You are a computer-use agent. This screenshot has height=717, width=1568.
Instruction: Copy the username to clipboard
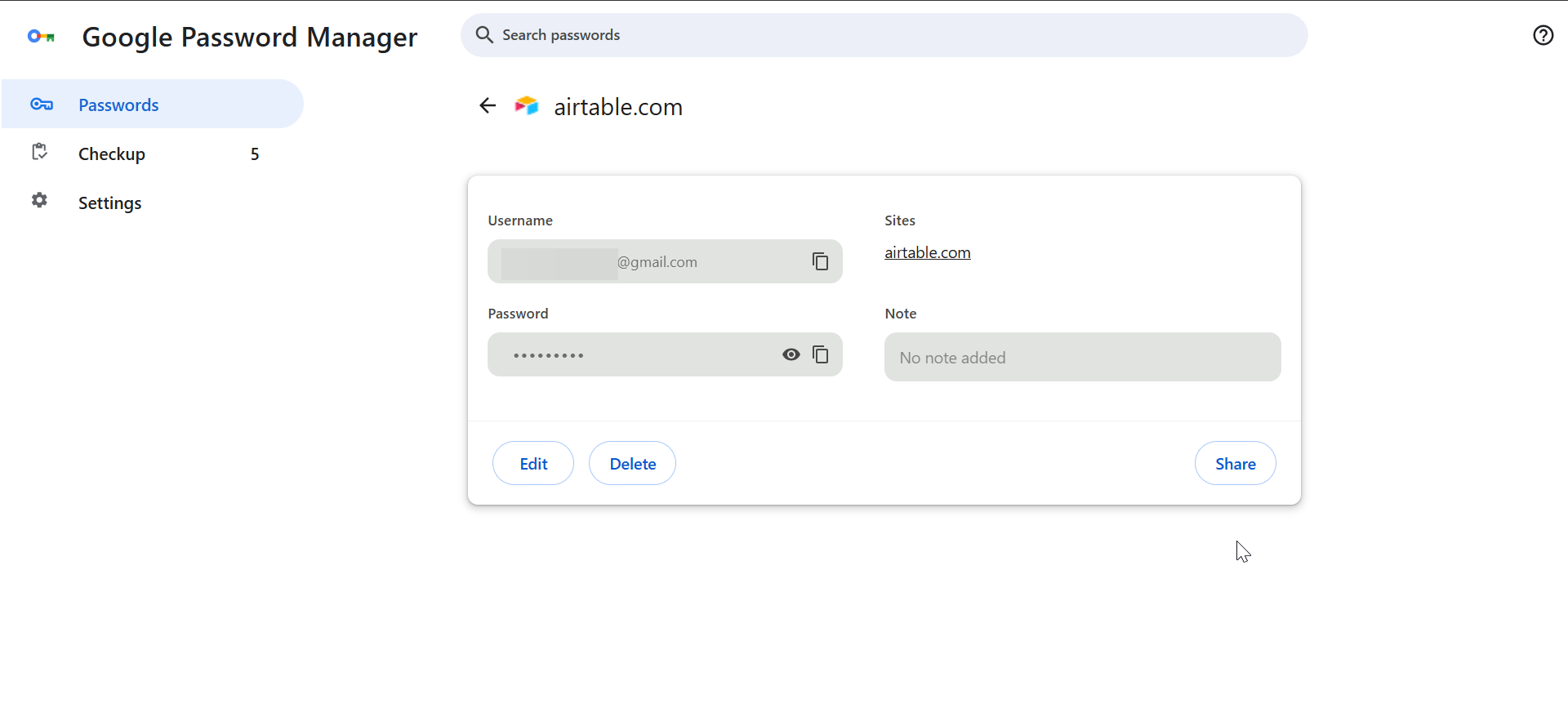pyautogui.click(x=820, y=261)
